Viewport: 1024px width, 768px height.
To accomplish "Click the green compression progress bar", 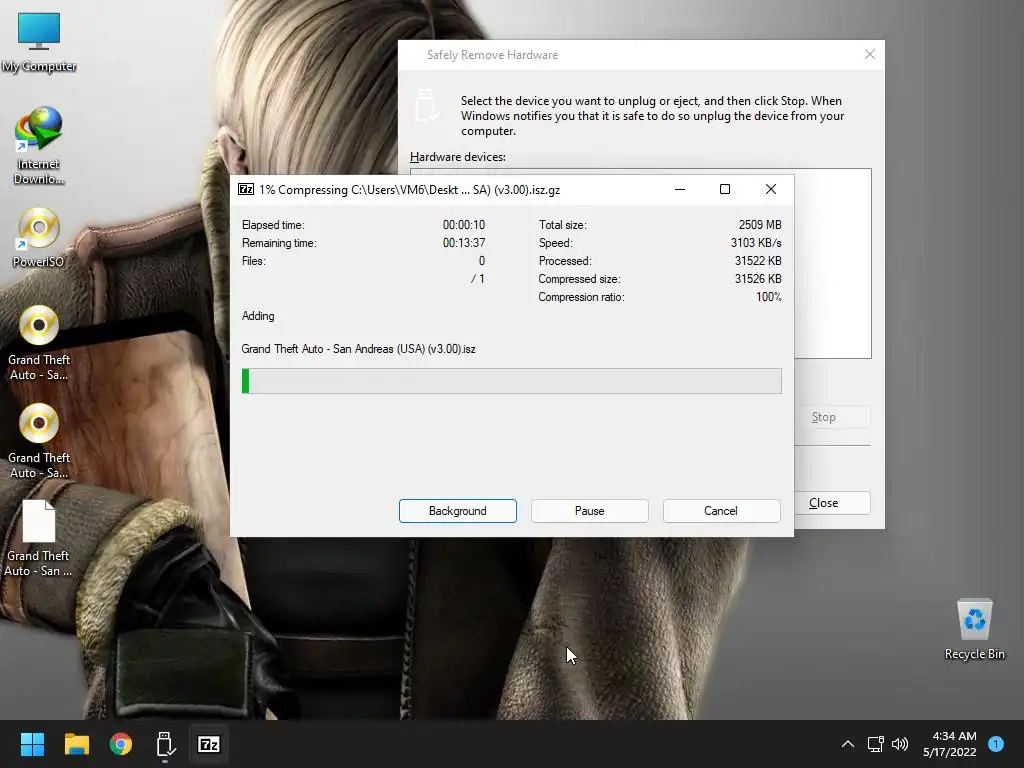I will [x=511, y=381].
